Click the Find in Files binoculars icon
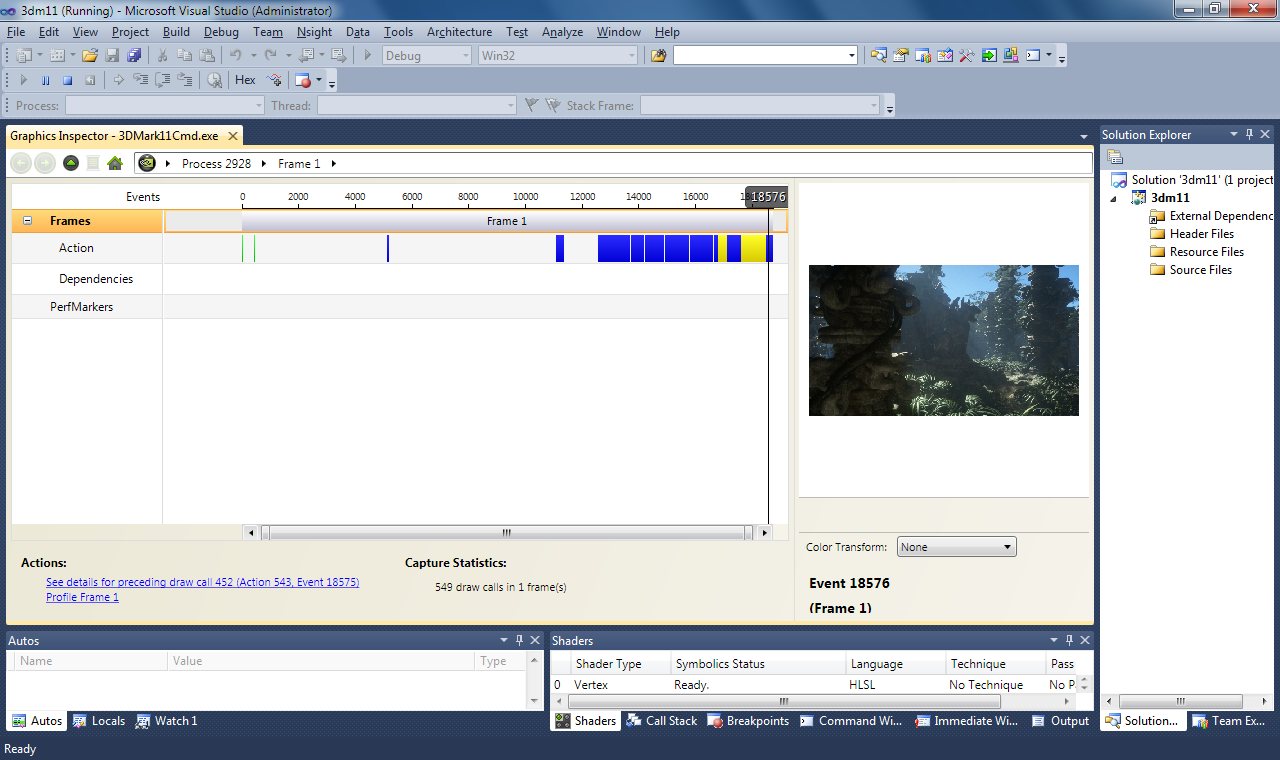Viewport: 1280px width, 760px height. click(x=658, y=56)
